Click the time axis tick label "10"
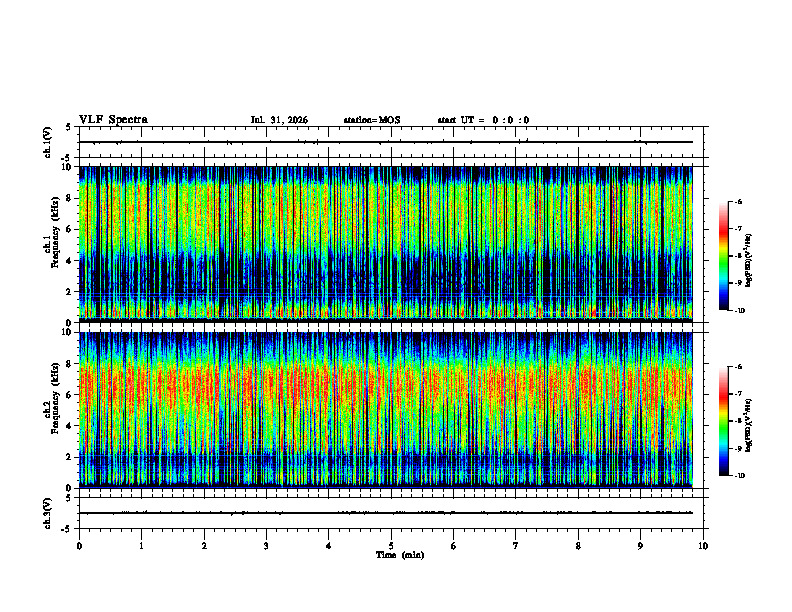Image resolution: width=792 pixels, height=612 pixels. click(703, 546)
